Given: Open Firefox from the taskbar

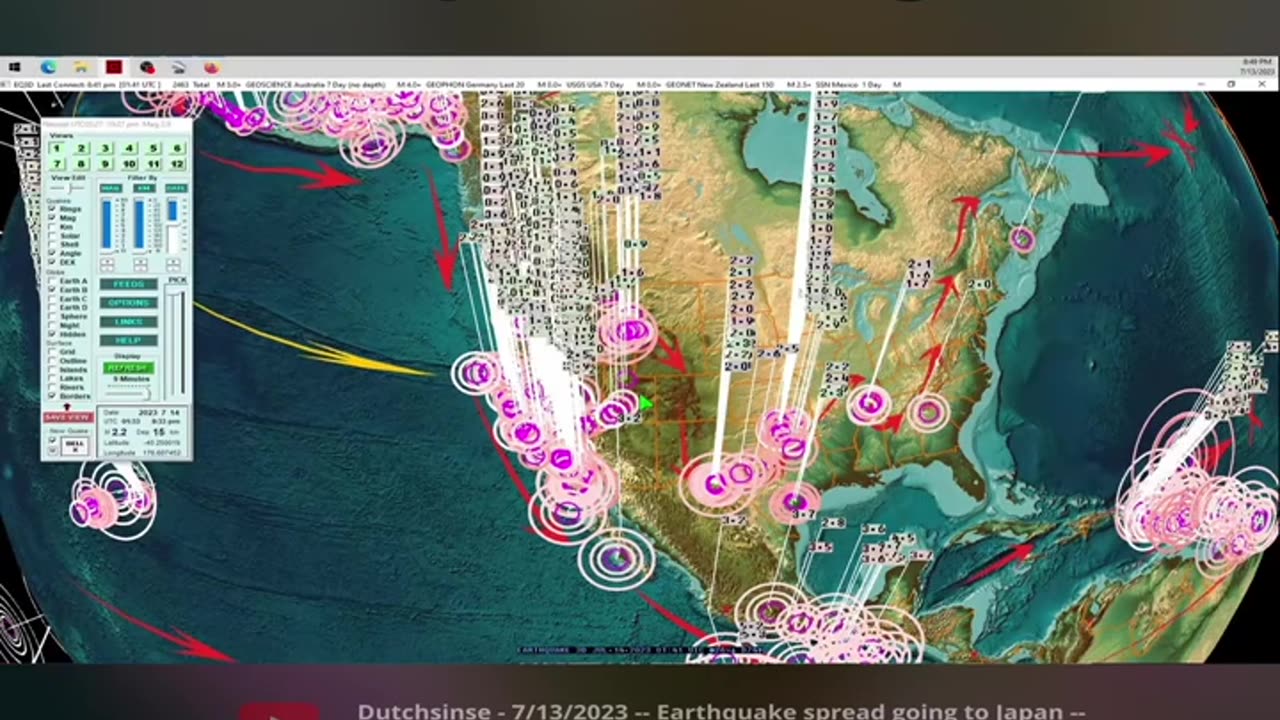Looking at the screenshot, I should click(x=212, y=67).
